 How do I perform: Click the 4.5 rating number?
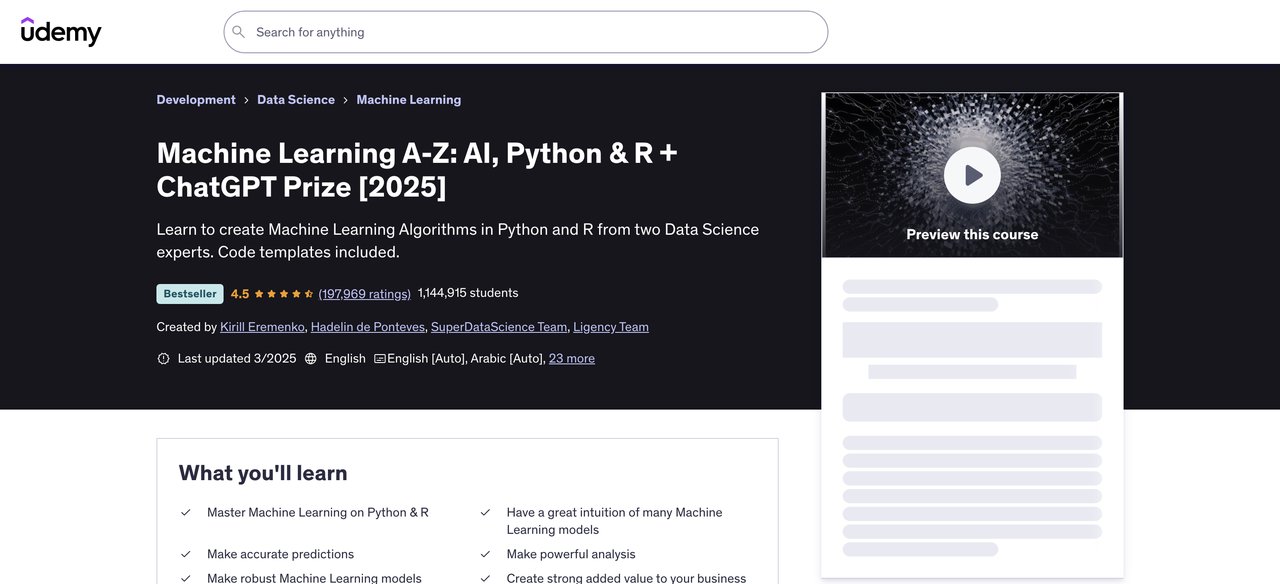pos(240,294)
